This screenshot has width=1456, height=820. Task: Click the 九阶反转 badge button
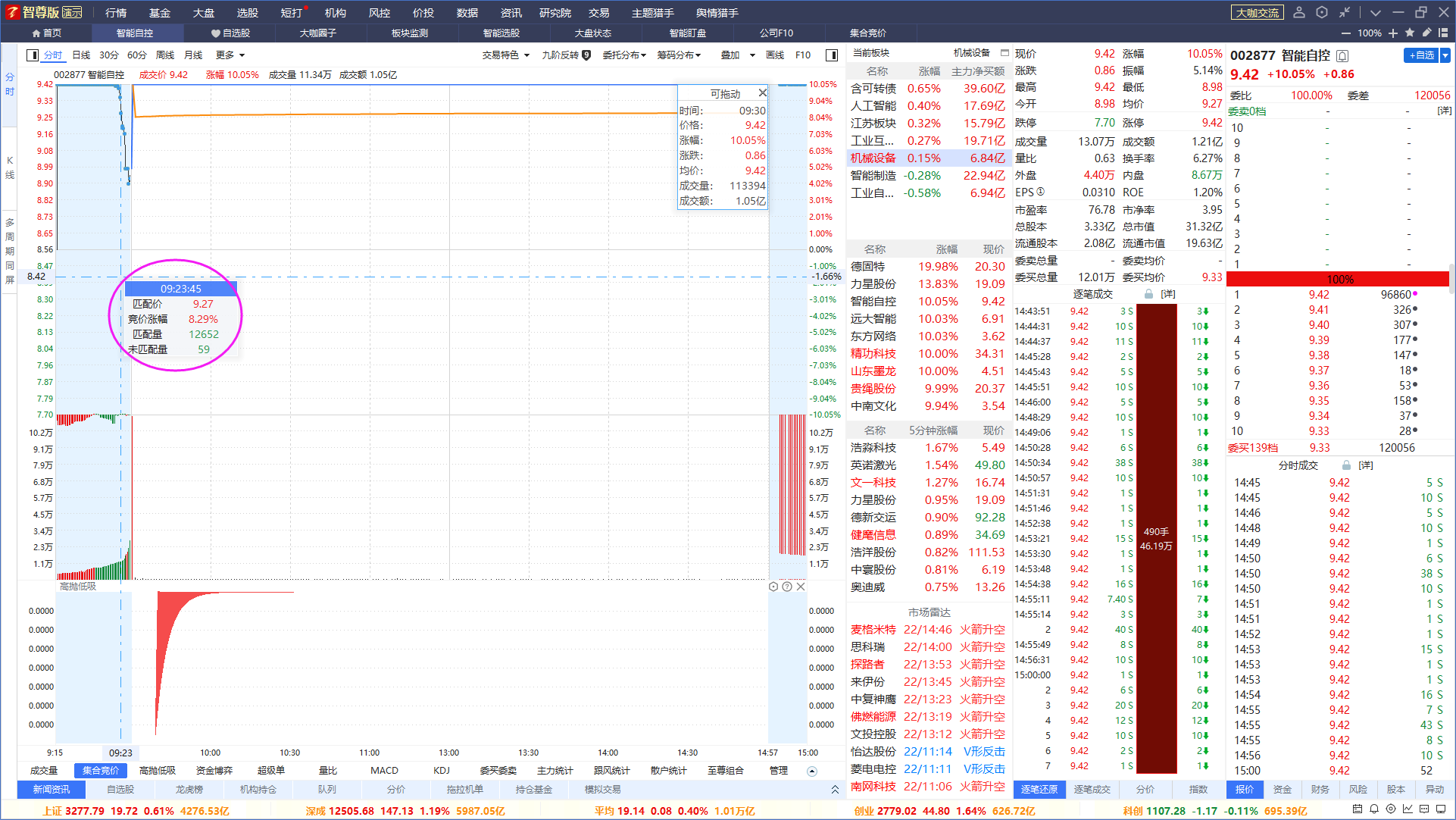567,55
